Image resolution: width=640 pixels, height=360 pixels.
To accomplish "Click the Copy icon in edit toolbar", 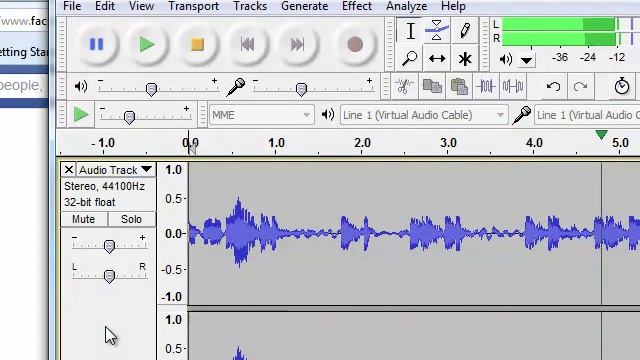I will pos(432,87).
